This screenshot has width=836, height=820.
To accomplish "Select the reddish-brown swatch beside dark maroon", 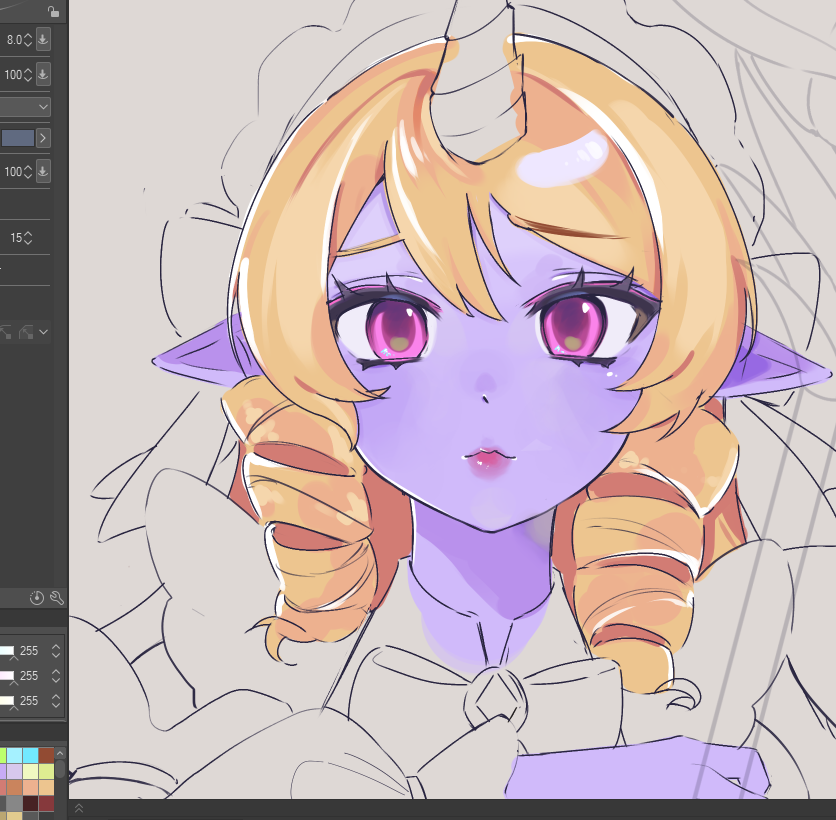I will 46,803.
